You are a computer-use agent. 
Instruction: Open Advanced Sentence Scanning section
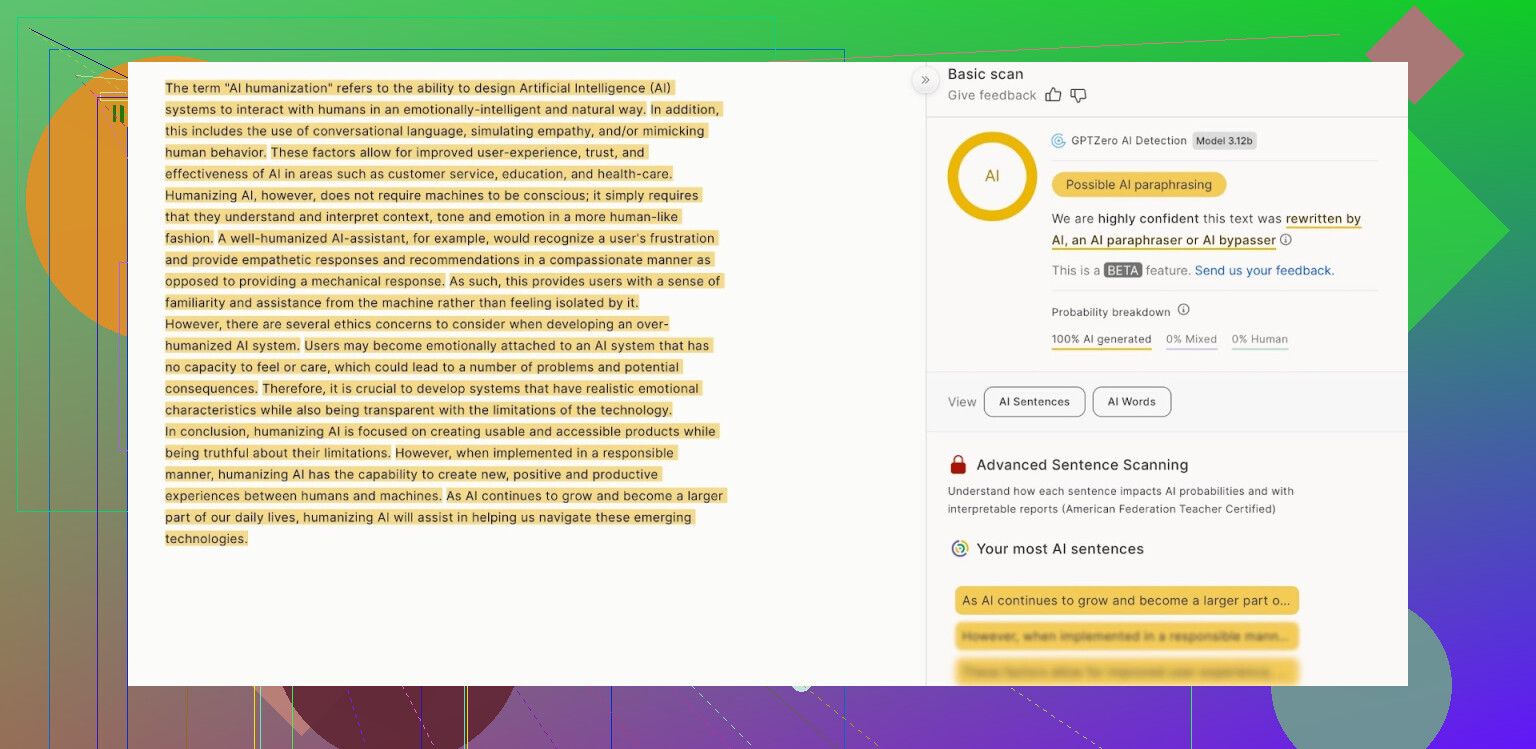1082,465
